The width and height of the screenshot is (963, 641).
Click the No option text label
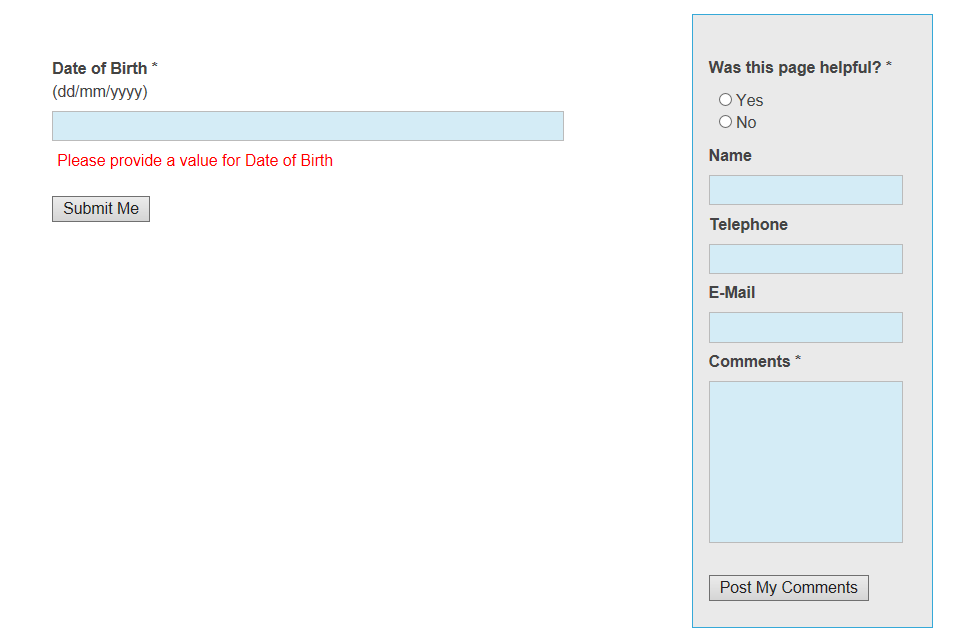coord(746,123)
